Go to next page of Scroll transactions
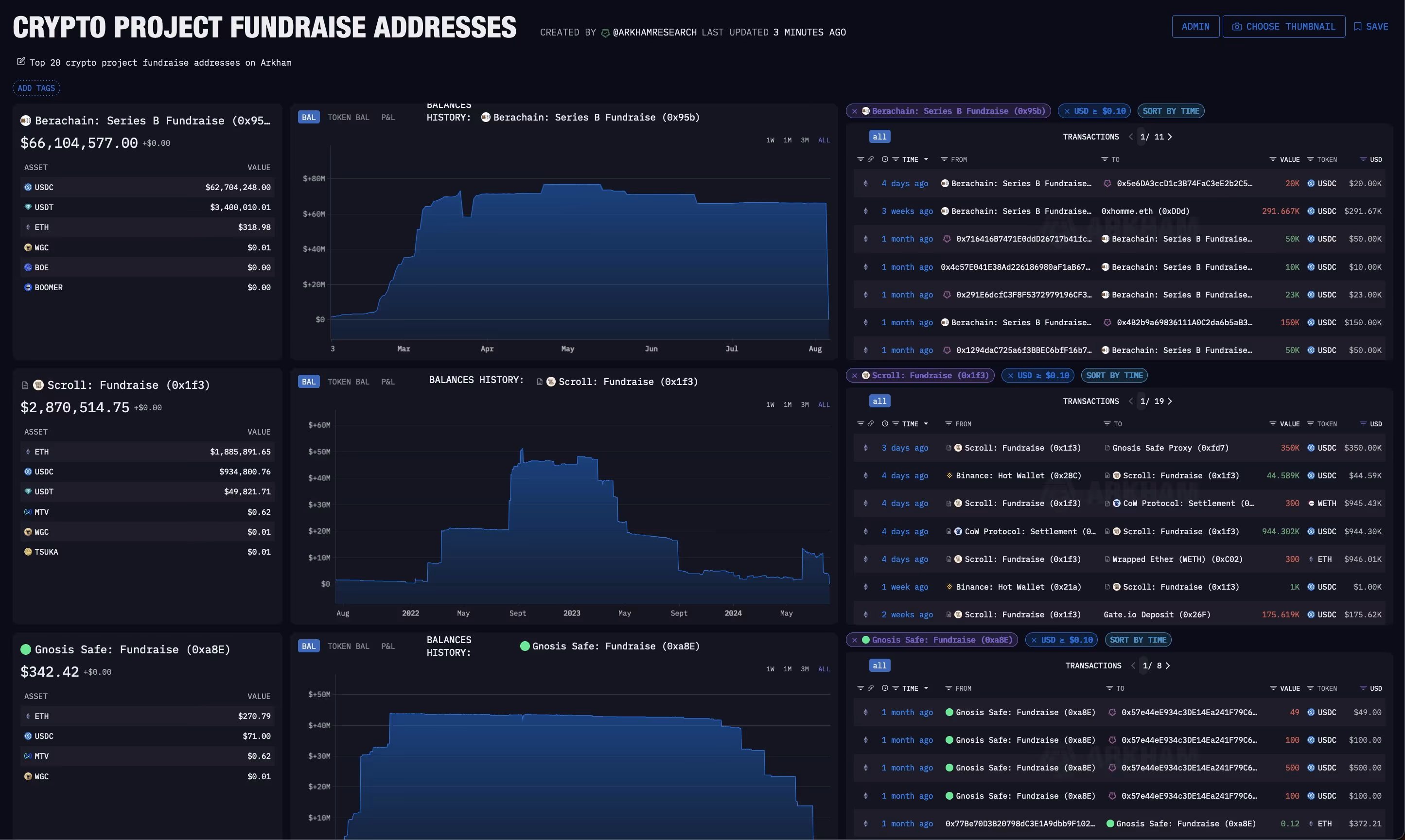This screenshot has height=840, width=1405. pos(1170,402)
